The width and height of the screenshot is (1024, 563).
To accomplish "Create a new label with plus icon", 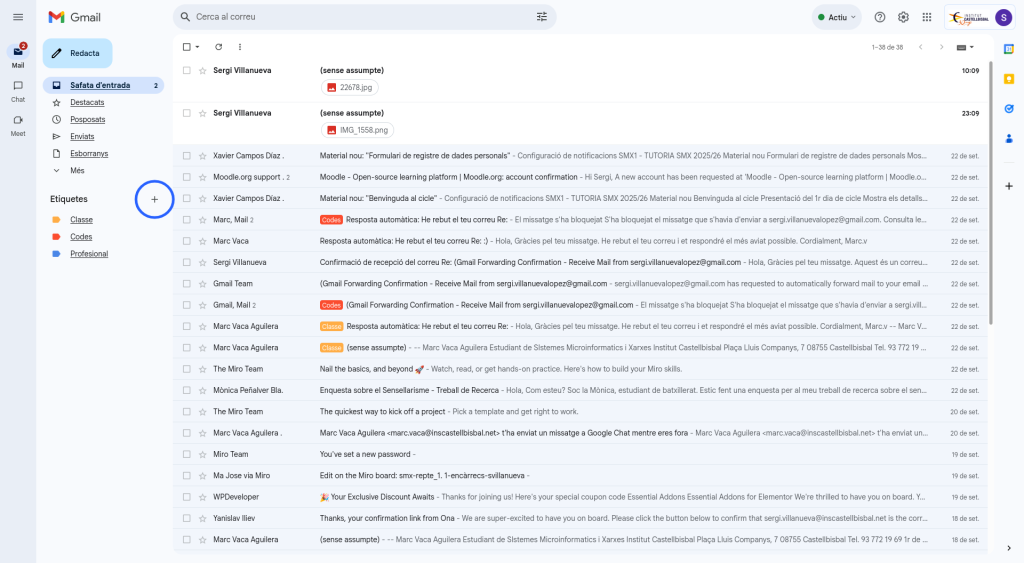I will [154, 199].
